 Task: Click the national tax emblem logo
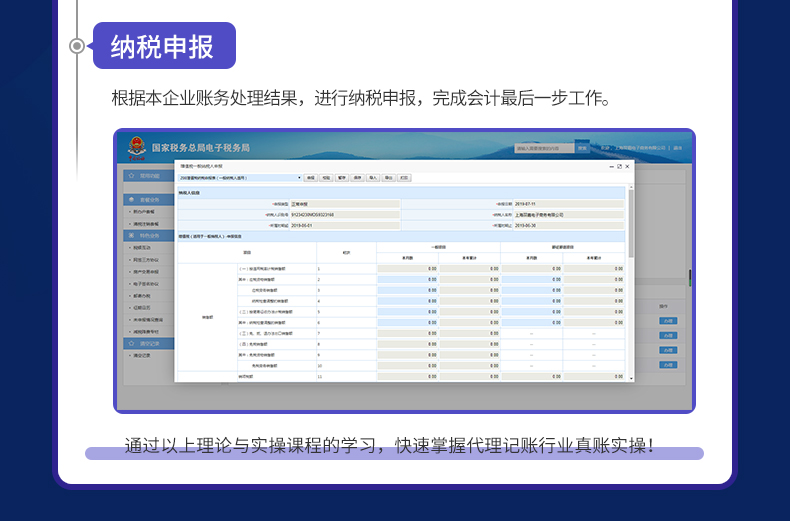coord(135,147)
